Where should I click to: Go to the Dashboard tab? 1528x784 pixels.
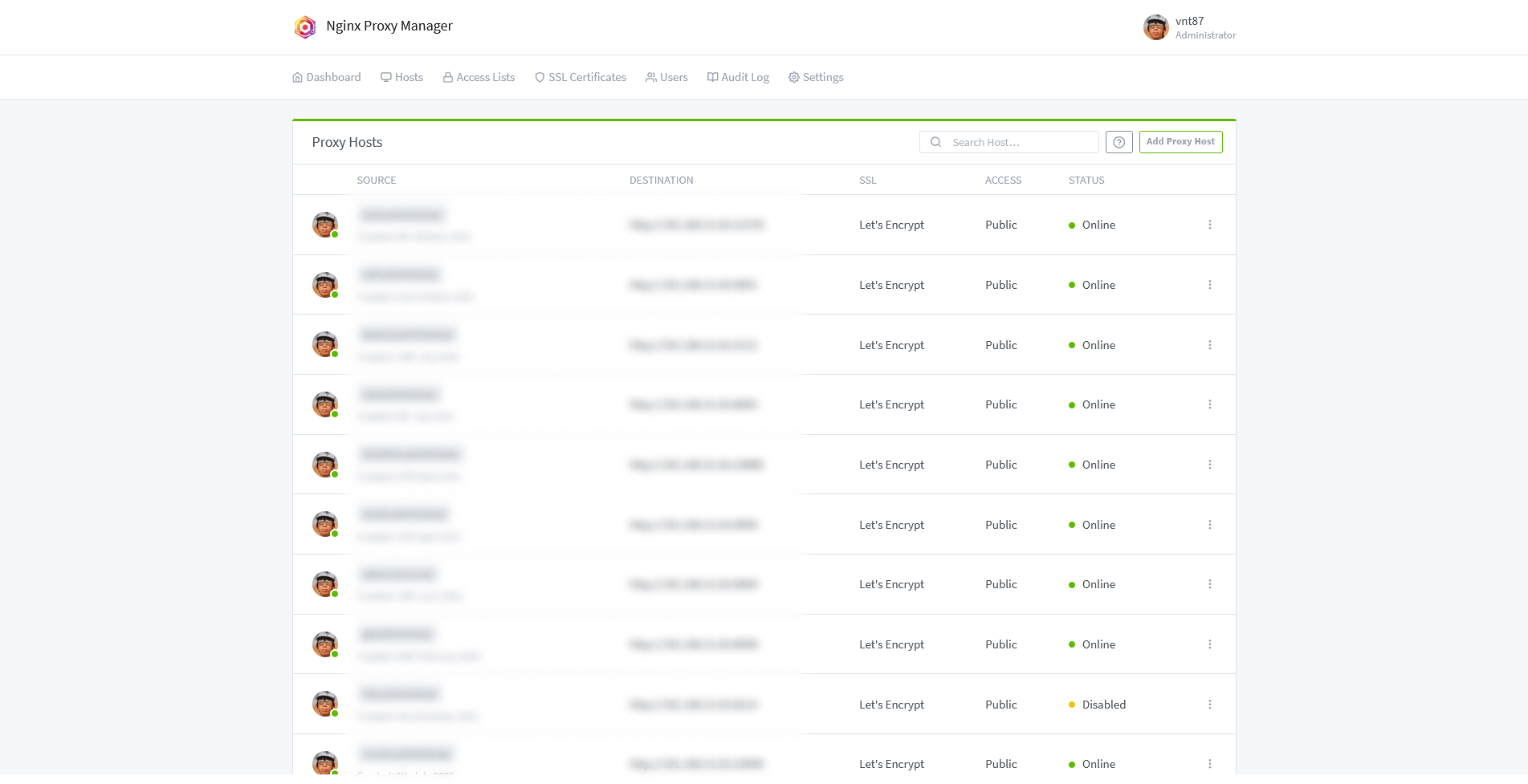click(327, 77)
